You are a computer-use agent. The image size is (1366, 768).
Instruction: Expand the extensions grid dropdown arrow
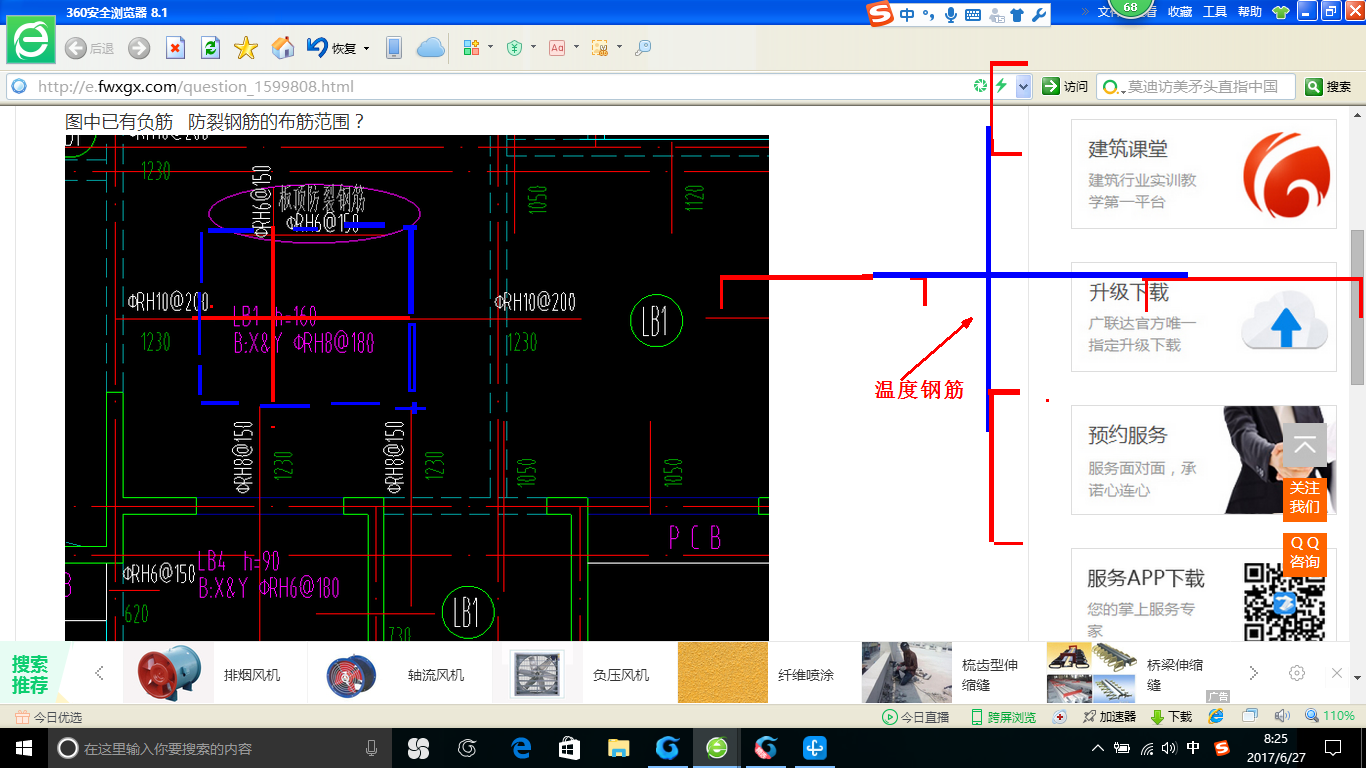coord(490,47)
